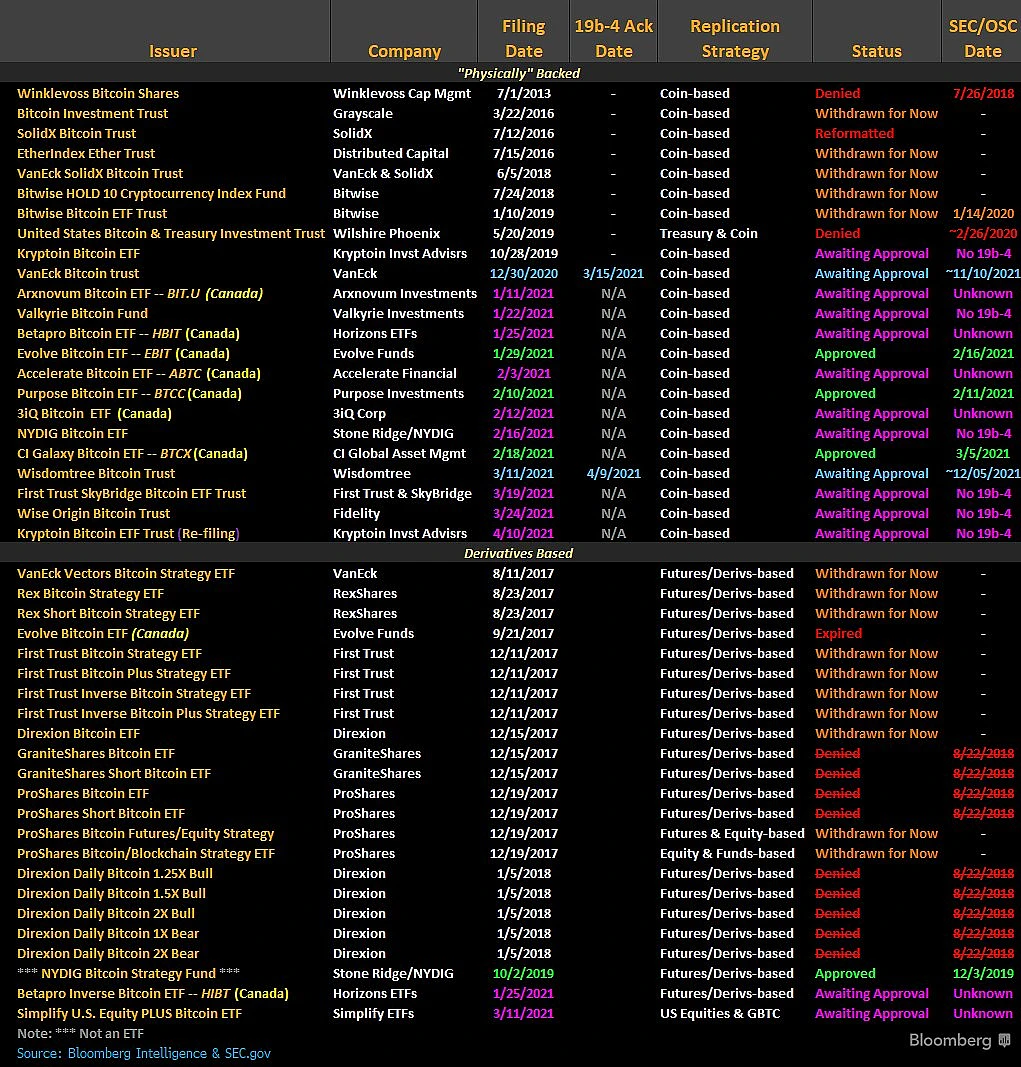Select the Purpose Bitcoin ETF BTCC issuer

[x=129, y=393]
